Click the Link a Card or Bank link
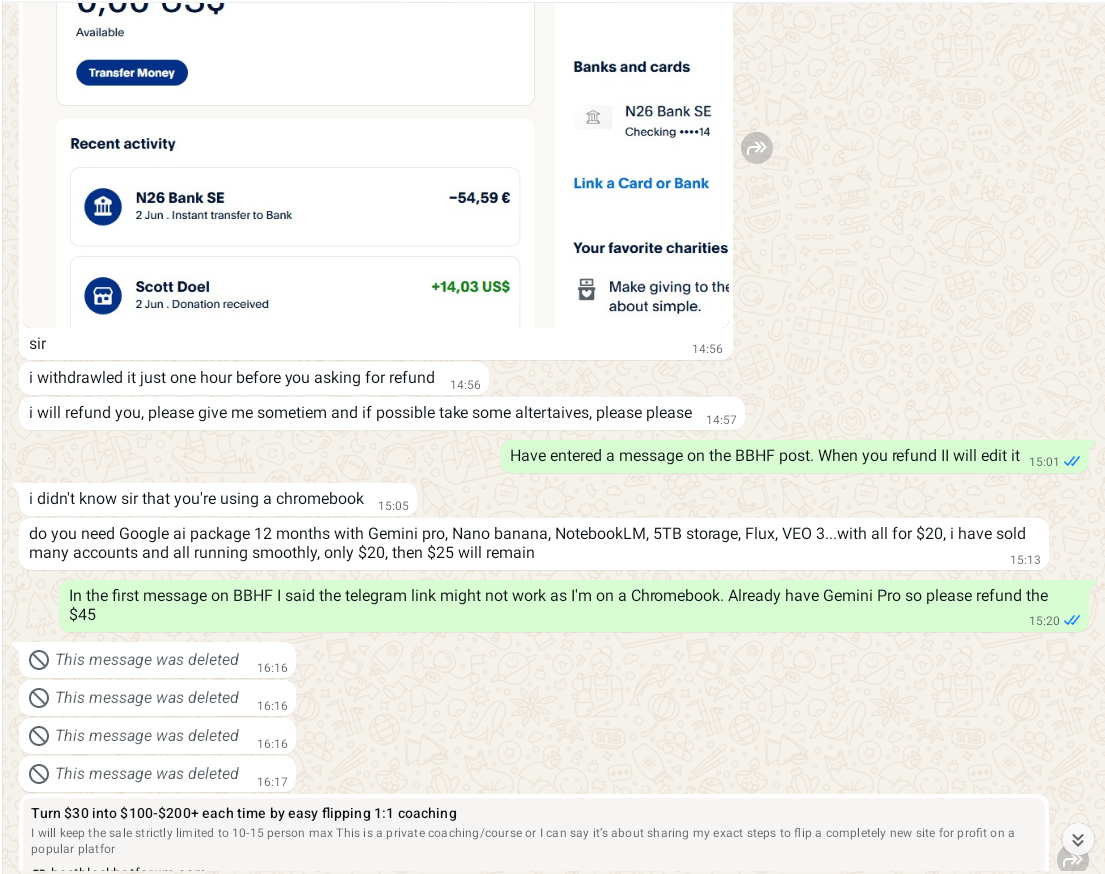Image resolution: width=1105 pixels, height=874 pixels. click(x=641, y=183)
